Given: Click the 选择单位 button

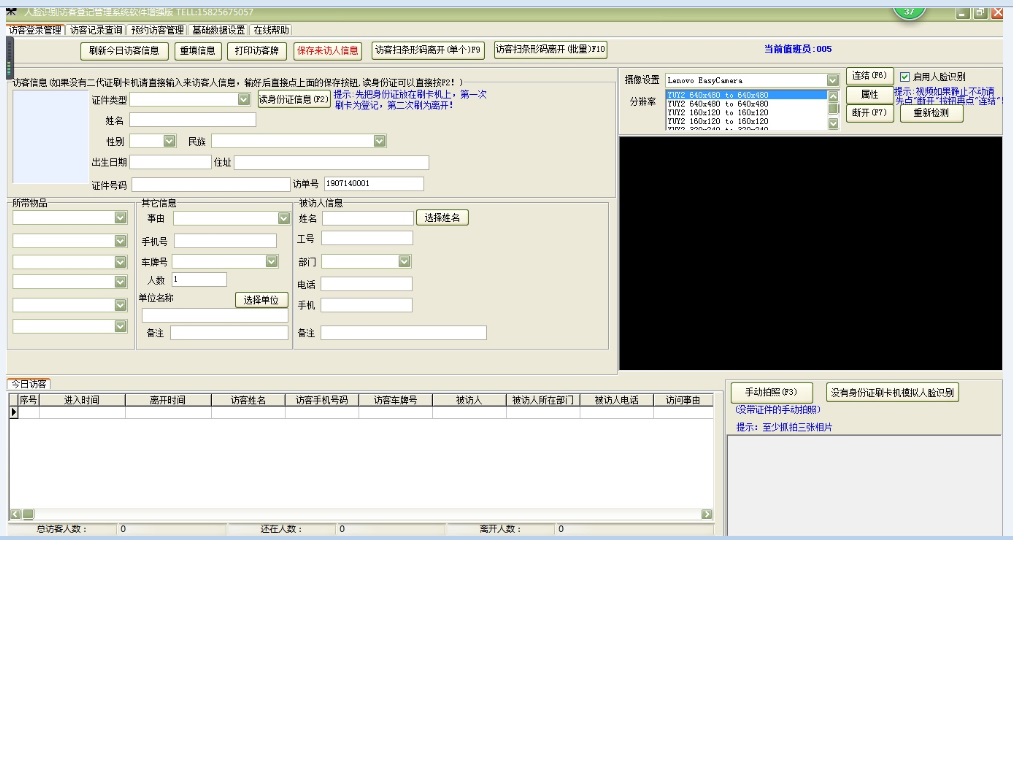Looking at the screenshot, I should pyautogui.click(x=261, y=300).
